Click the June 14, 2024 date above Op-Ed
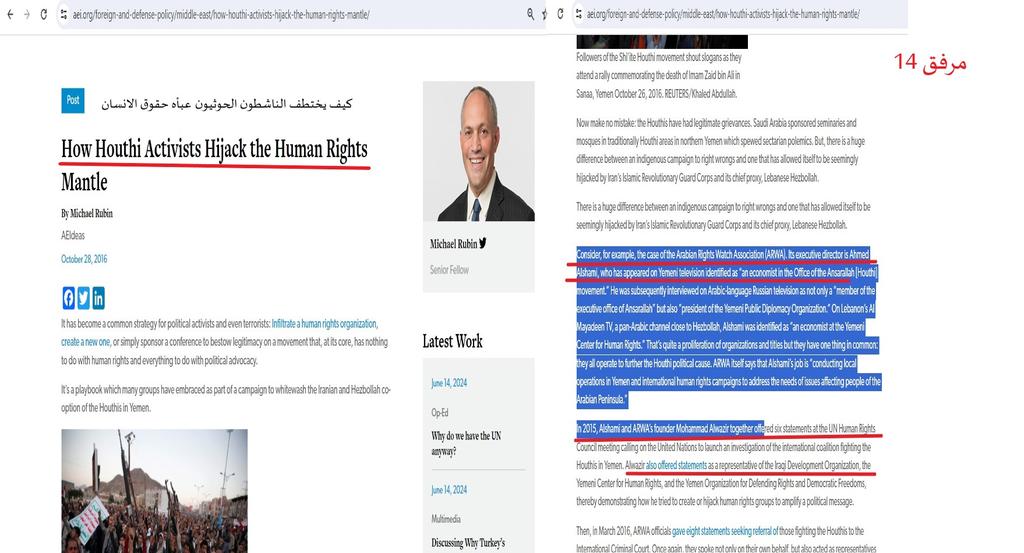This screenshot has width=1024, height=553. pos(449,383)
